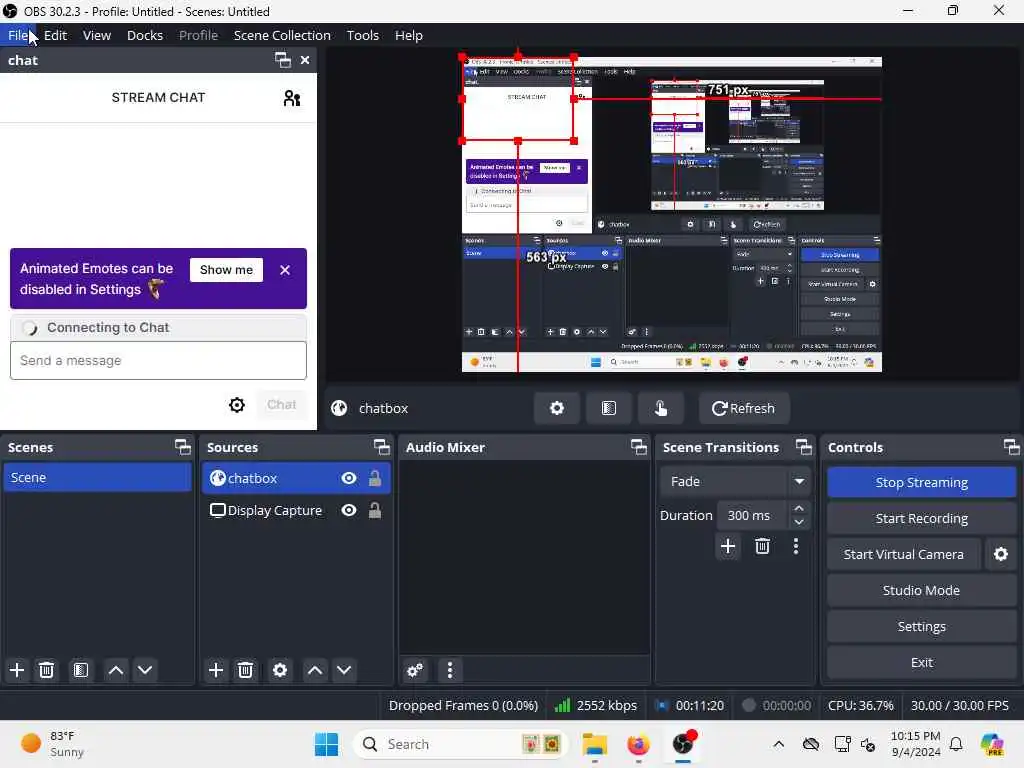Add a new source

(x=216, y=670)
